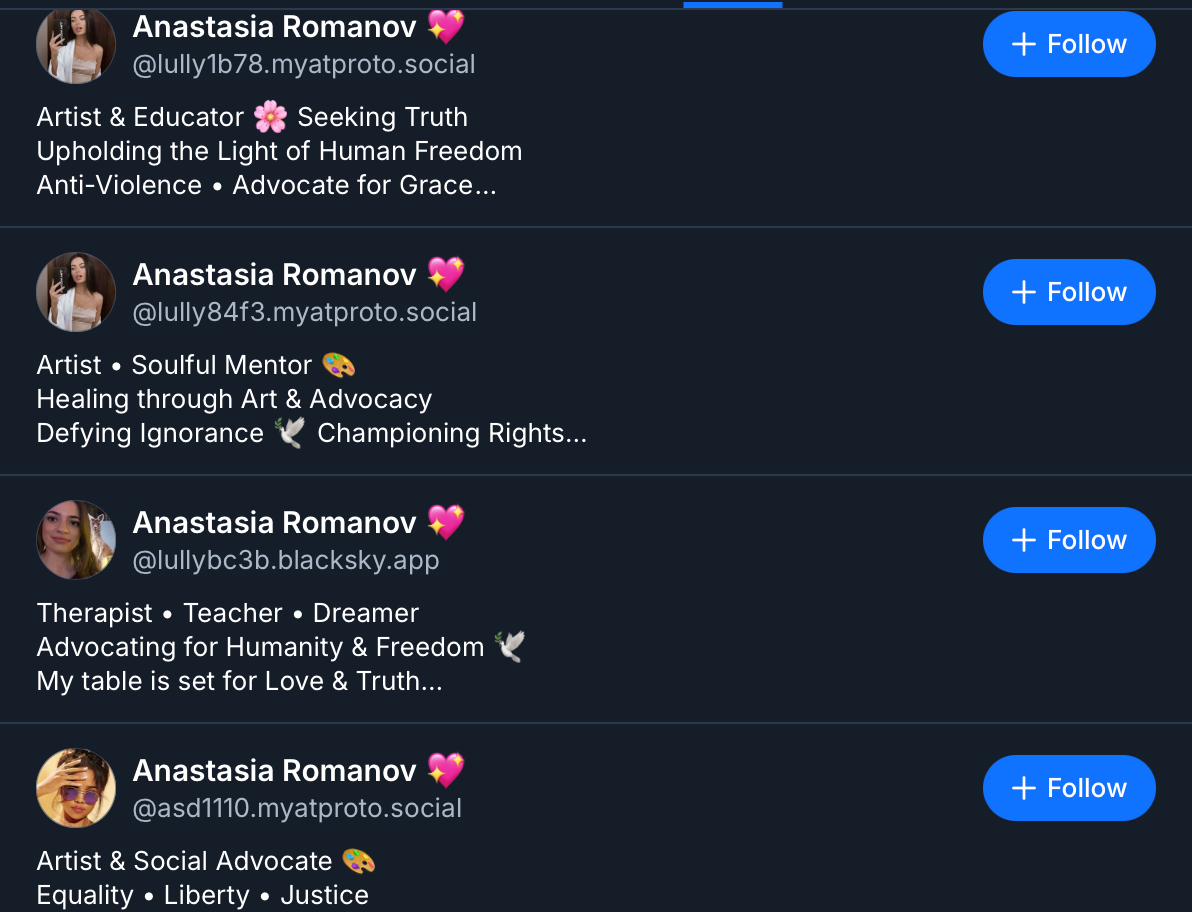The width and height of the screenshot is (1192, 912).
Task: Click the sunglasses avatar for @asd1110
Action: click(76, 788)
